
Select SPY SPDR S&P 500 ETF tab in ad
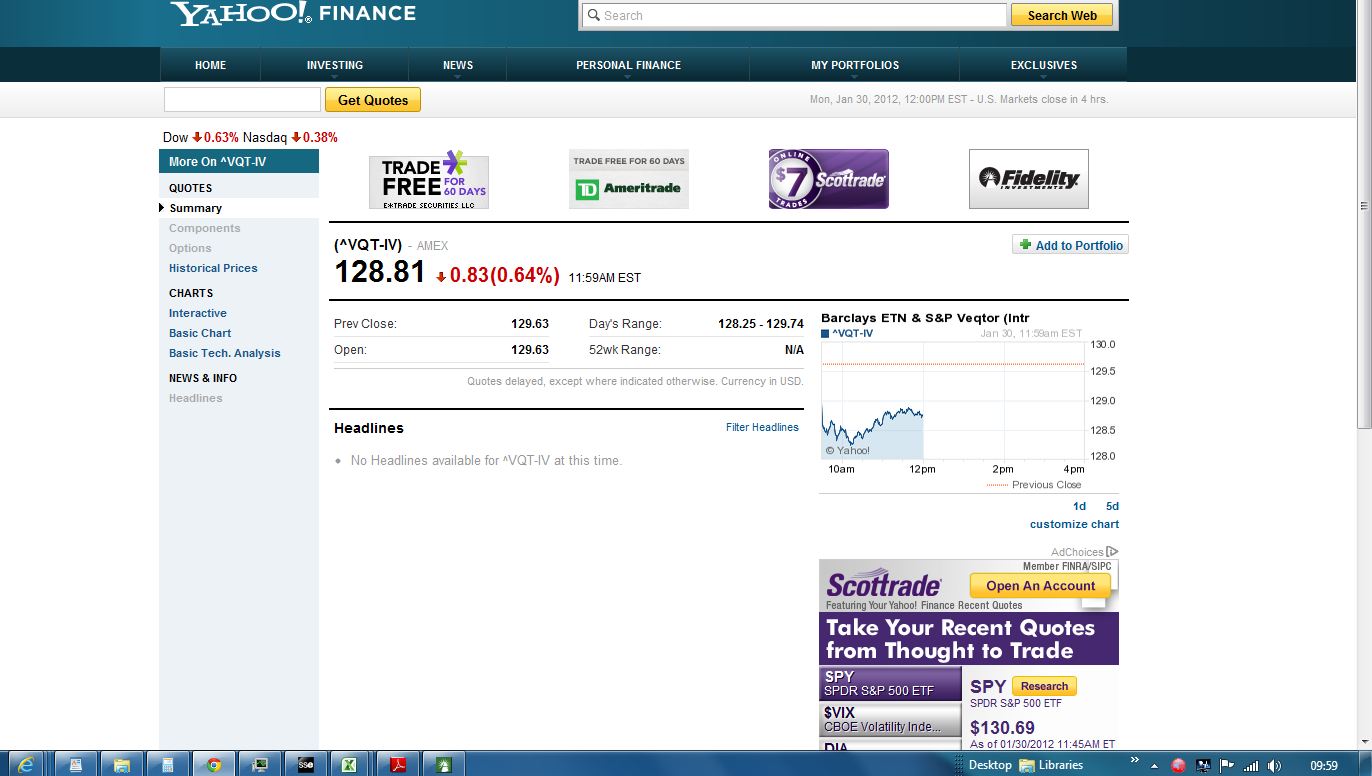[890, 684]
